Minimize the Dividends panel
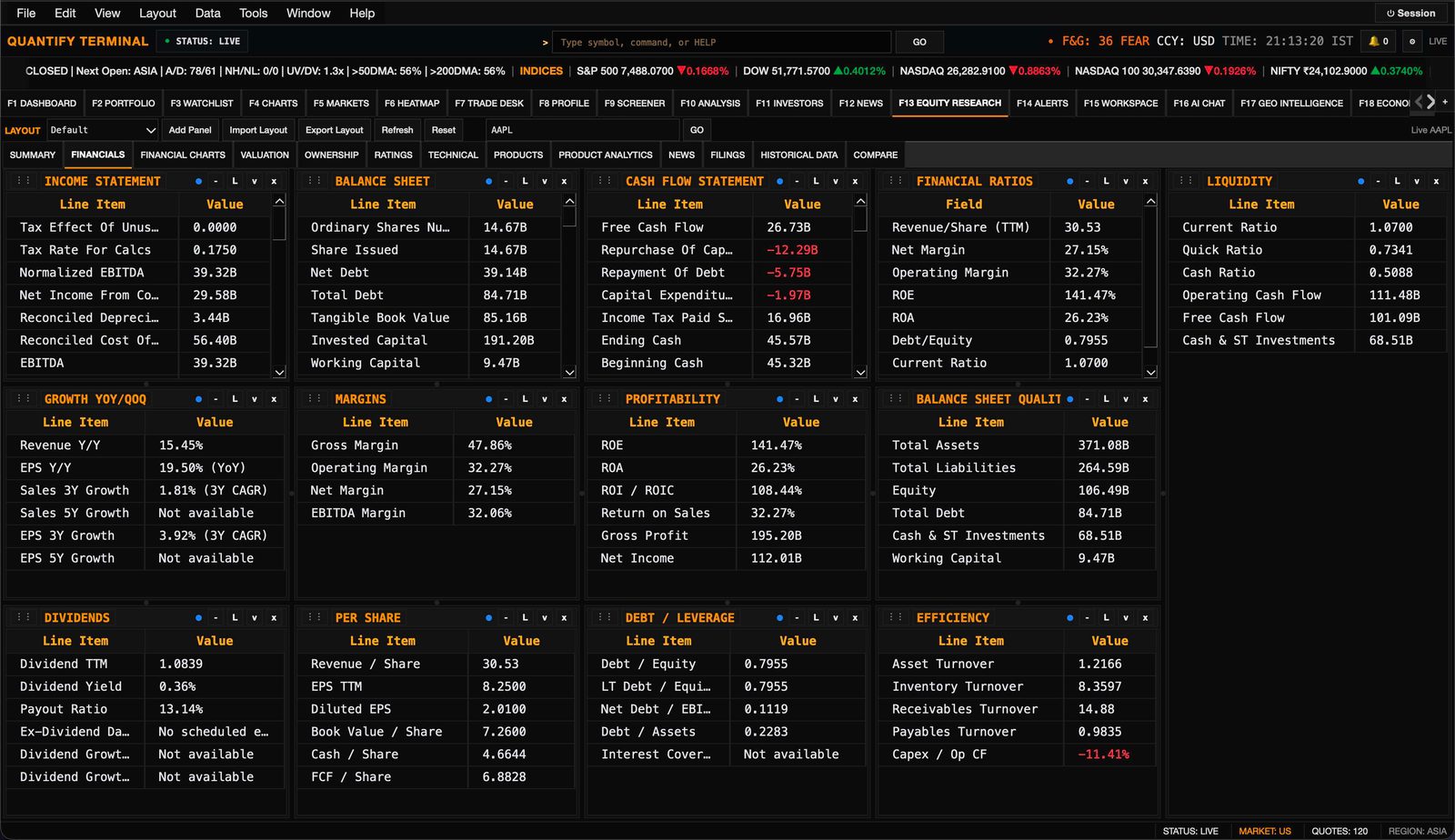Viewport: 1455px width, 840px height. 216,617
